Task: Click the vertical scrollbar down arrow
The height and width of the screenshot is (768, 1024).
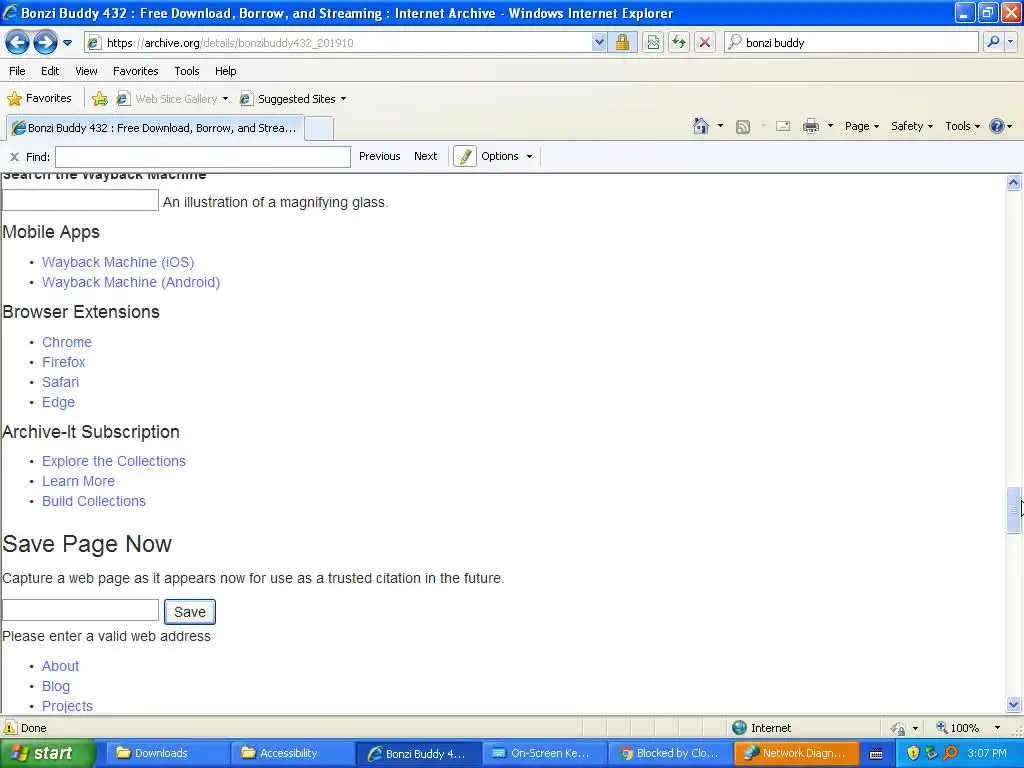Action: [x=1013, y=705]
